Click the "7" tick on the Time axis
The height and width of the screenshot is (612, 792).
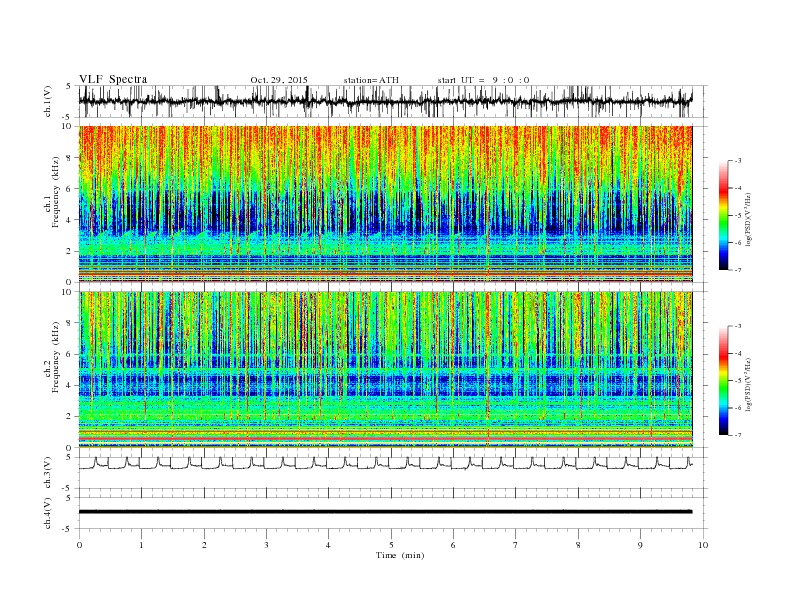click(516, 545)
